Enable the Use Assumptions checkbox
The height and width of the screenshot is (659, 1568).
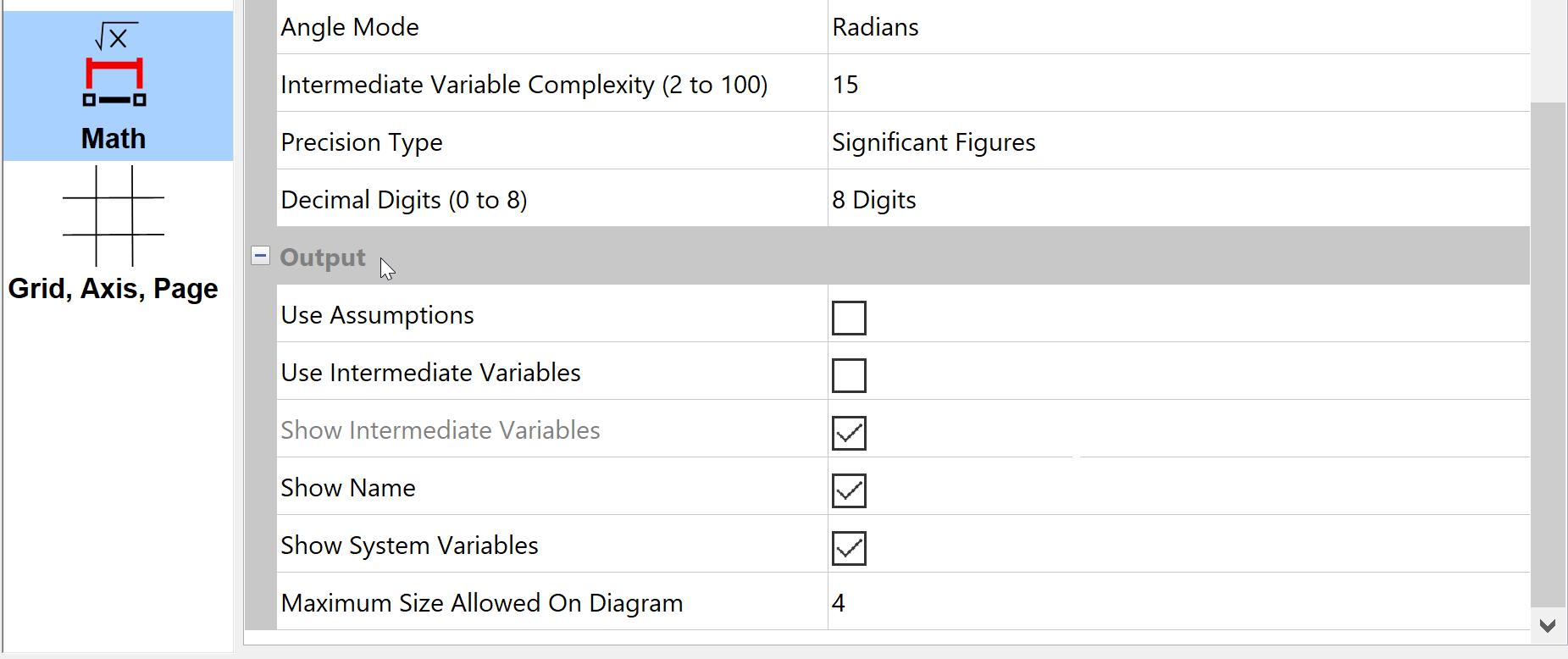[x=849, y=318]
